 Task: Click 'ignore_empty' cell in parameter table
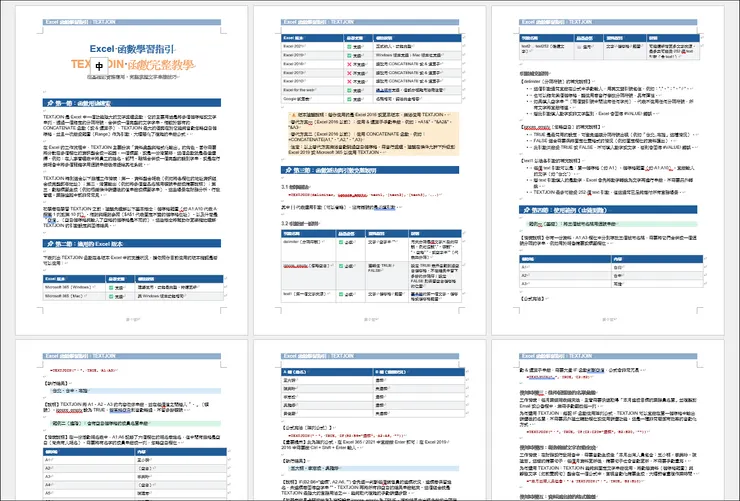click(x=309, y=276)
